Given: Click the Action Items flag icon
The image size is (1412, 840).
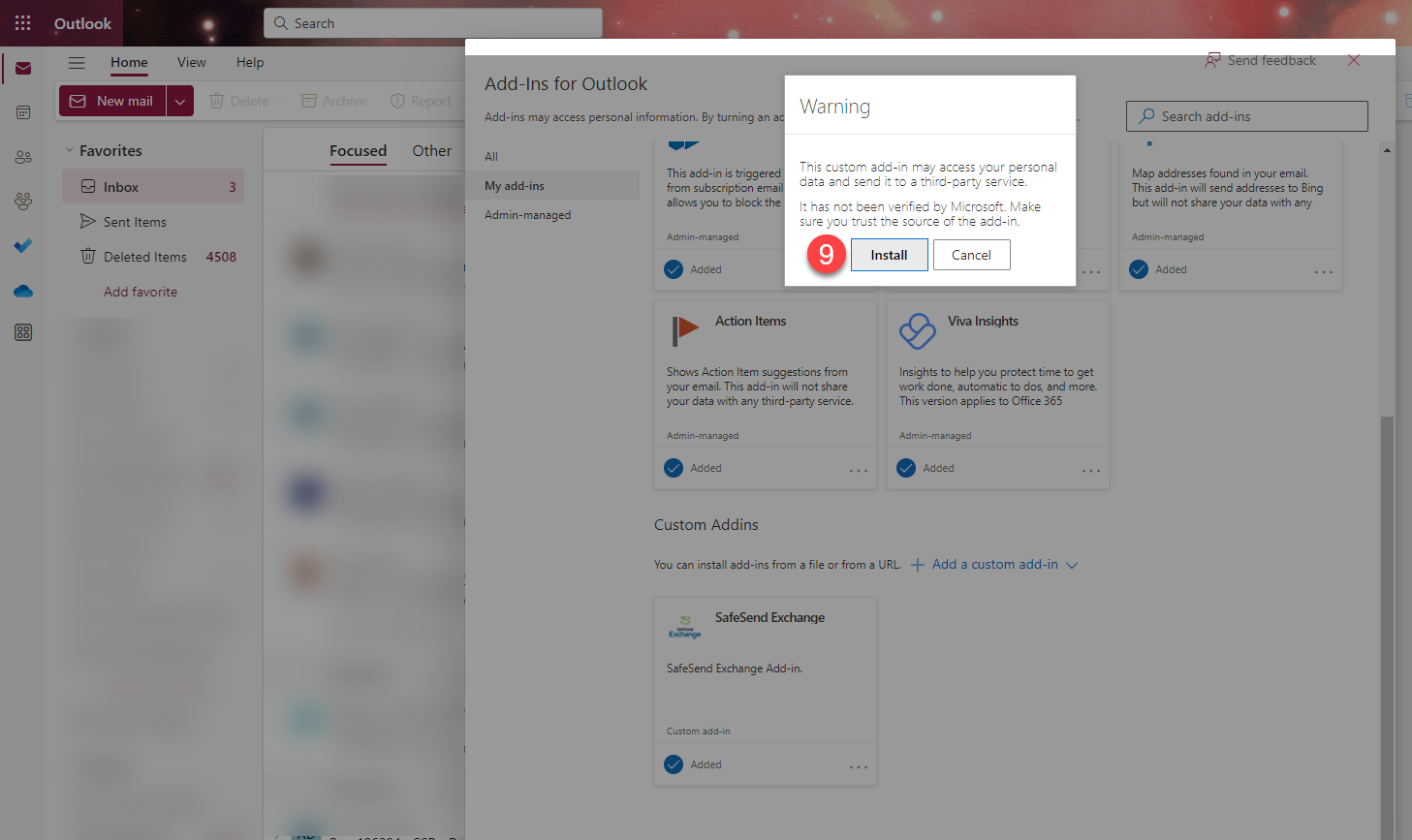Looking at the screenshot, I should tap(685, 331).
